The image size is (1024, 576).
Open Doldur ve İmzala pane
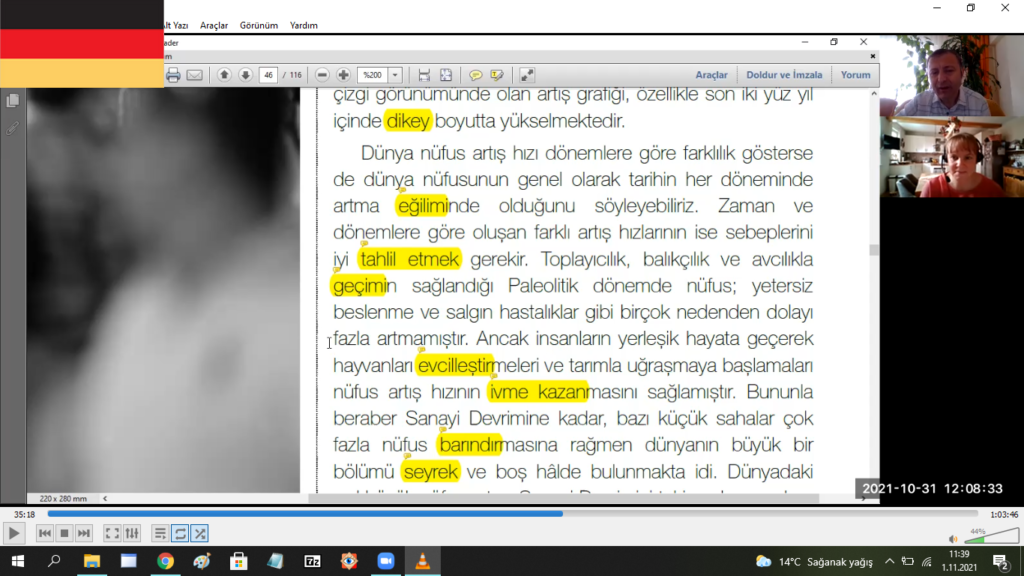click(x=784, y=75)
